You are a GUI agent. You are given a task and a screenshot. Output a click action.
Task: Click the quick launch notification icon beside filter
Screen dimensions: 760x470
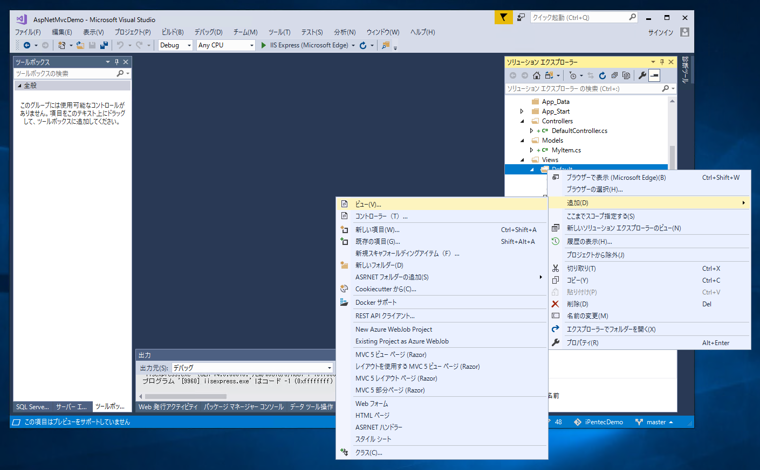521,17
